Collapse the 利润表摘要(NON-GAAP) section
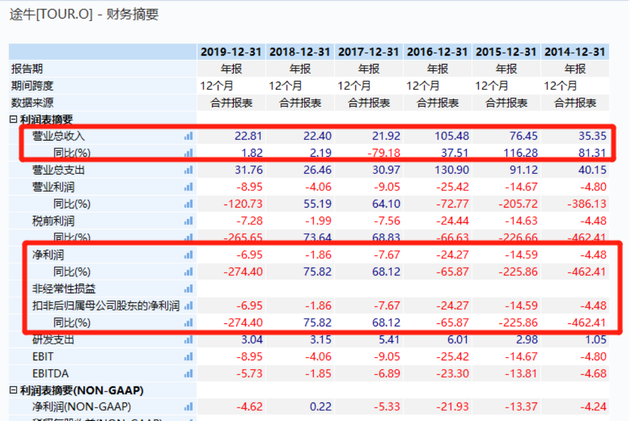This screenshot has height=421, width=630. 14,391
